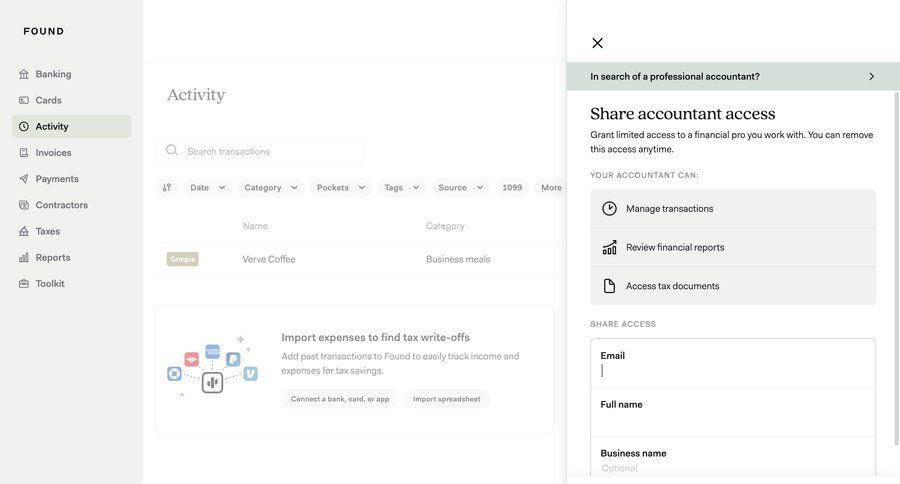The height and width of the screenshot is (484, 900).
Task: Click the Invoices document icon in sidebar
Action: click(24, 153)
